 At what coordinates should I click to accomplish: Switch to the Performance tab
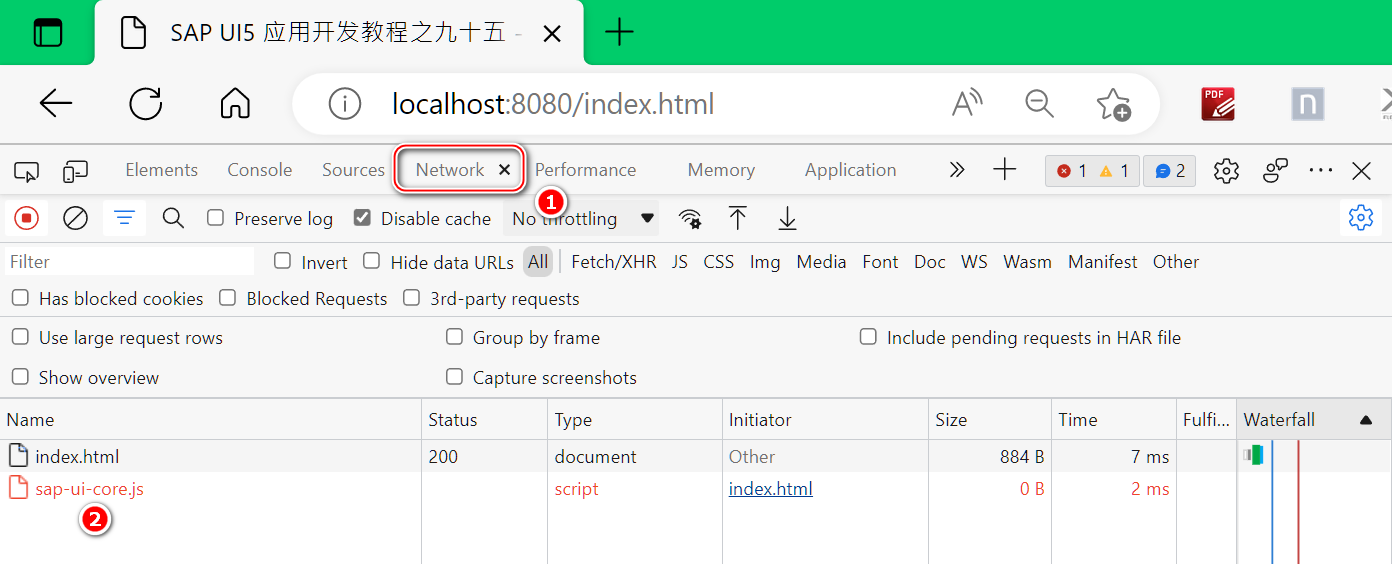point(585,170)
